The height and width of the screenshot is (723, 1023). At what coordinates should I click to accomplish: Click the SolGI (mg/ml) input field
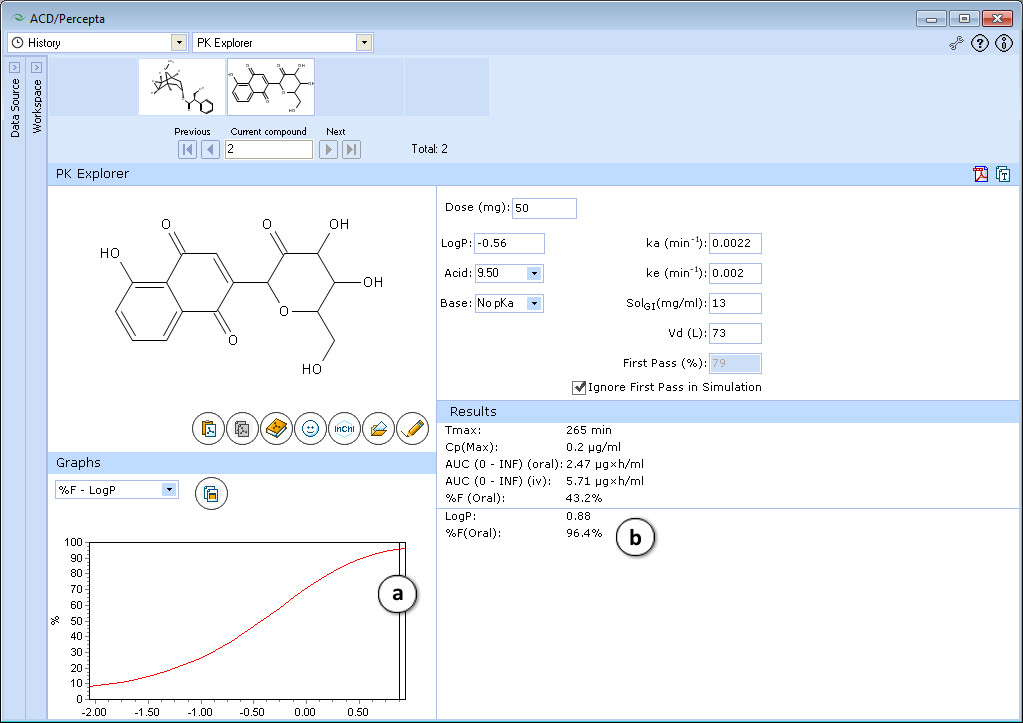735,303
